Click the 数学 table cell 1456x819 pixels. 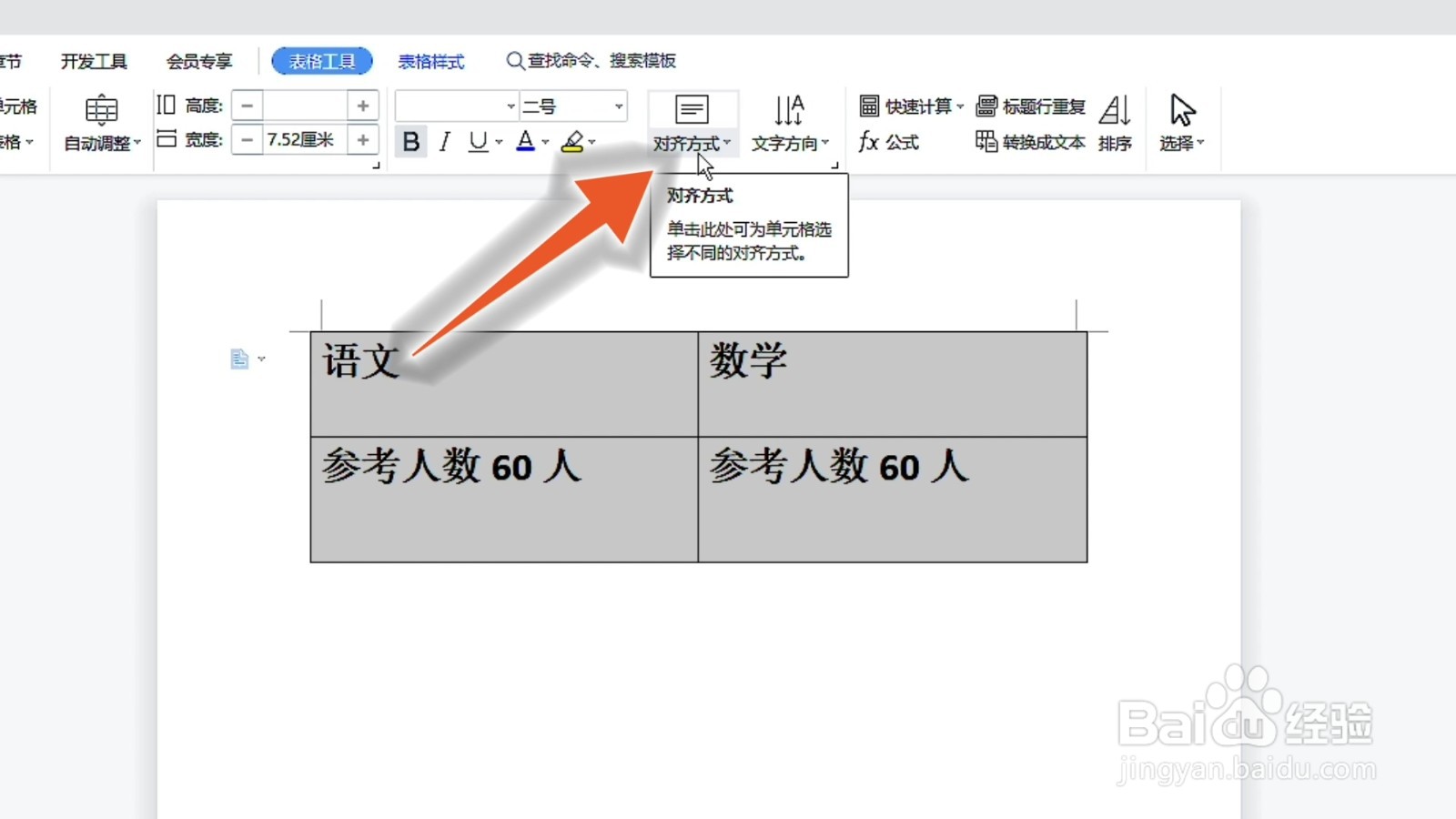(x=893, y=384)
